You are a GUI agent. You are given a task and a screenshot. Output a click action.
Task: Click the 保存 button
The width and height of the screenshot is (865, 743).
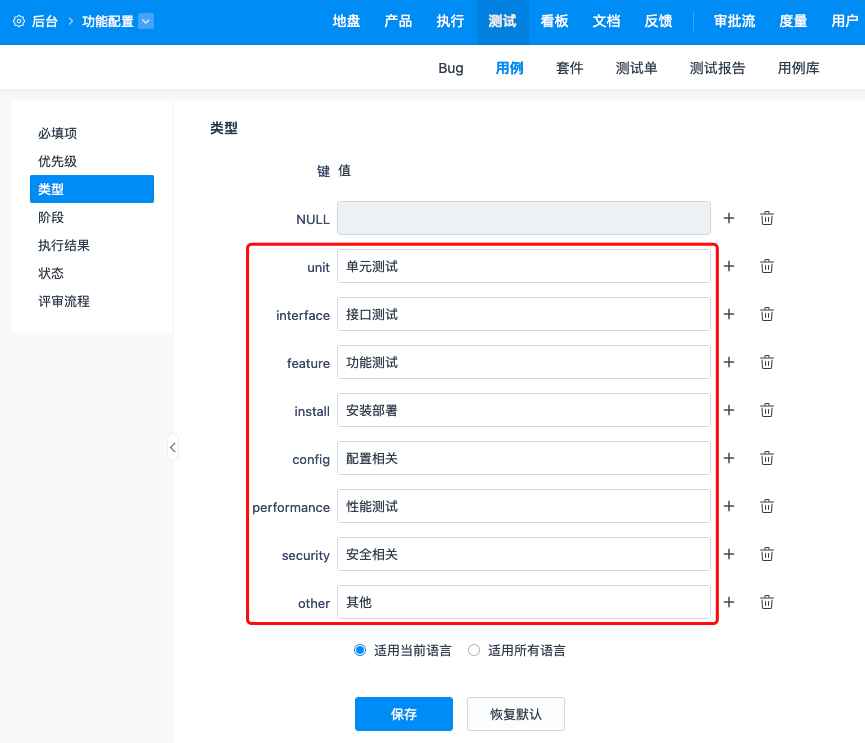(403, 714)
